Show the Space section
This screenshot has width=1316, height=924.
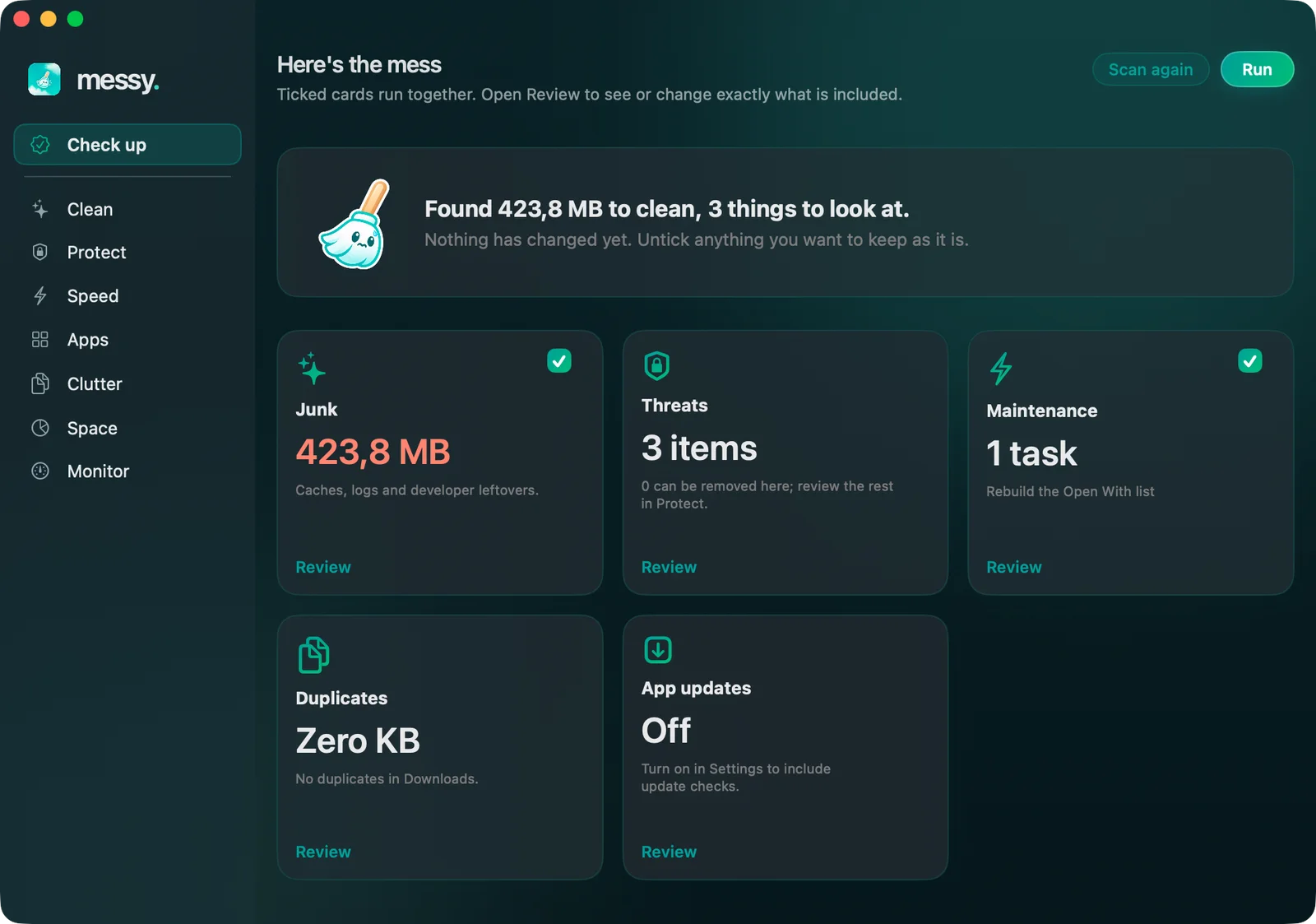pyautogui.click(x=127, y=428)
